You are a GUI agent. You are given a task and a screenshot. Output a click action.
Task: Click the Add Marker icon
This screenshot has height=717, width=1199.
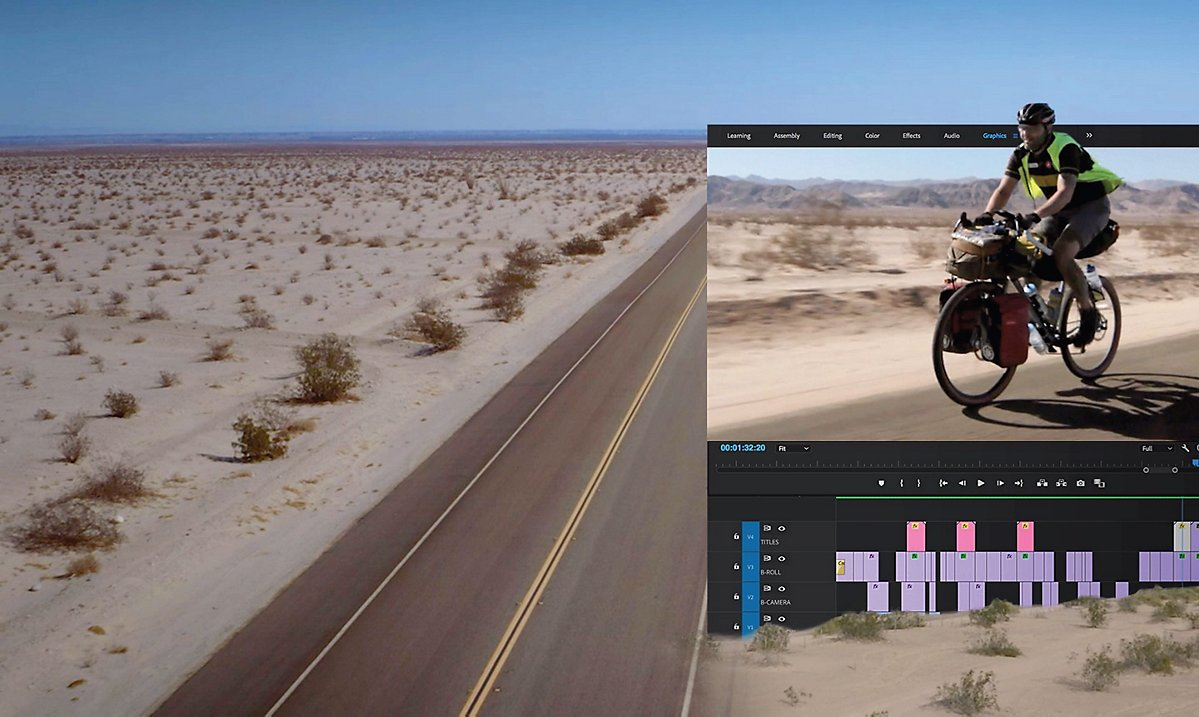pos(881,483)
